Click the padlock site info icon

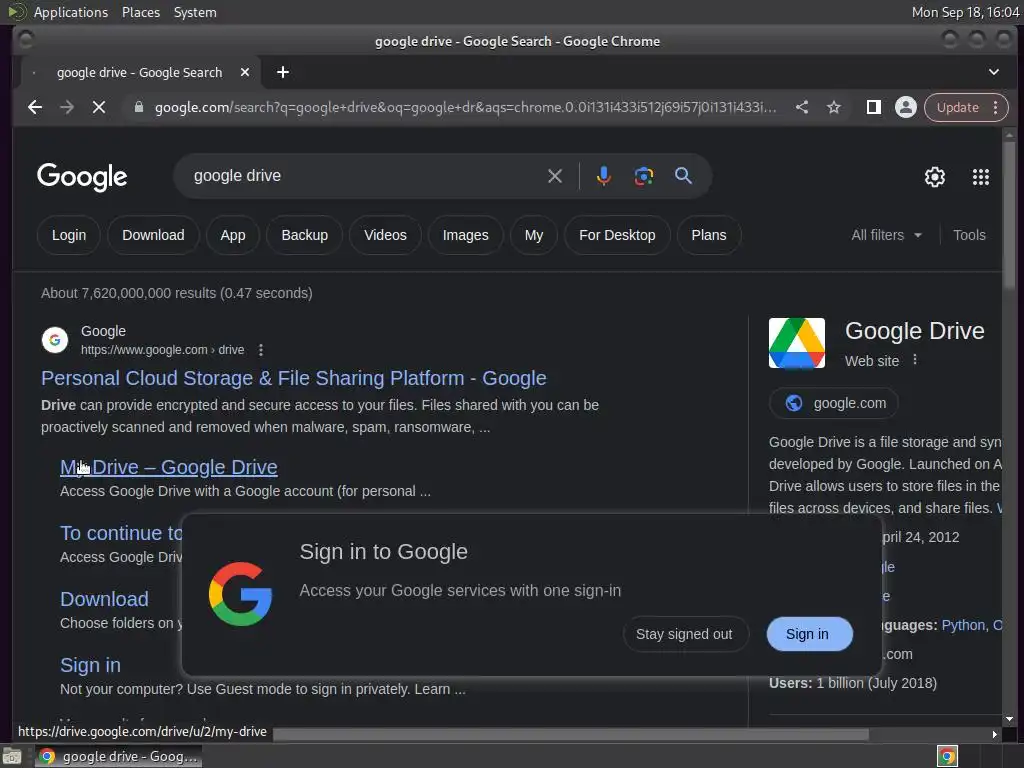pos(138,107)
